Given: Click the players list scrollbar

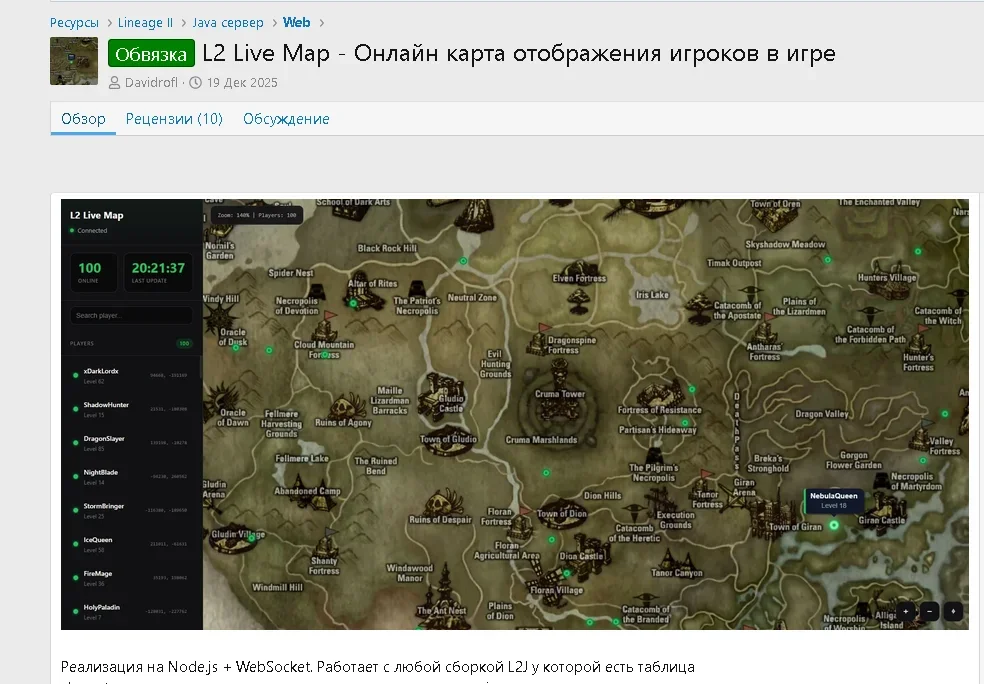Looking at the screenshot, I should (x=201, y=368).
